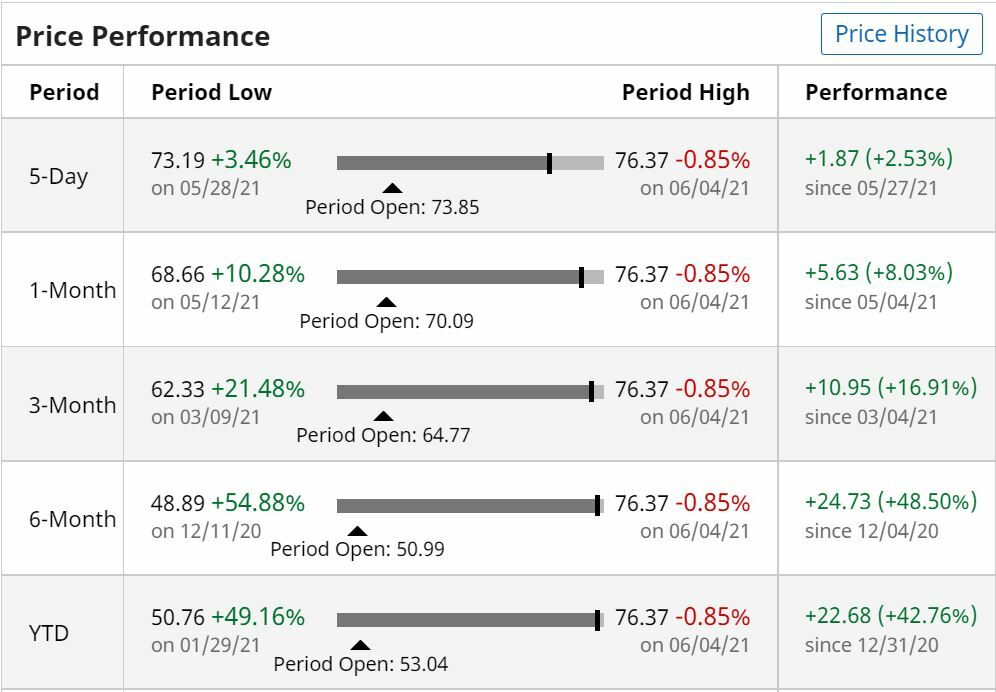This screenshot has width=996, height=692.
Task: Click the 5-Day period open triangle marker
Action: (392, 187)
